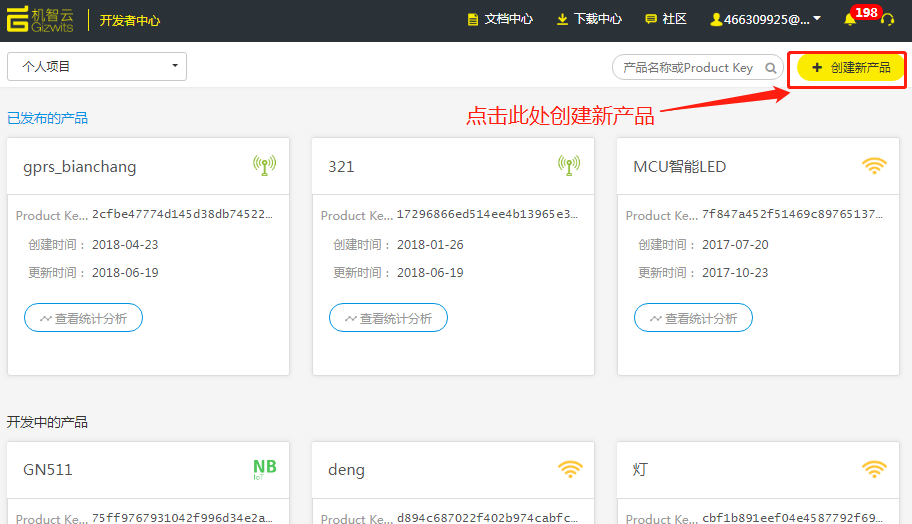Focus the Product Key search field
This screenshot has height=524, width=912.
point(688,68)
